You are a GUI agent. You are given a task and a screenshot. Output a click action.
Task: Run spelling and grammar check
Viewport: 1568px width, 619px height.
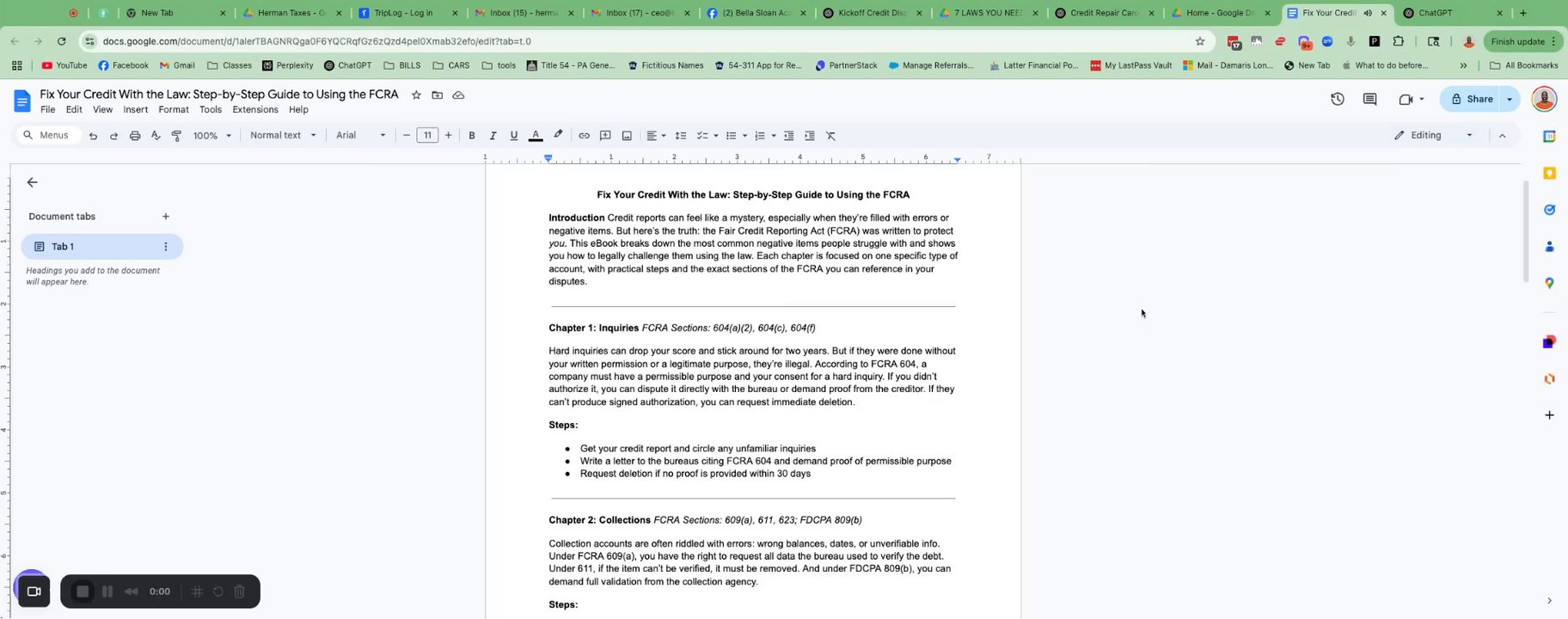pos(156,136)
